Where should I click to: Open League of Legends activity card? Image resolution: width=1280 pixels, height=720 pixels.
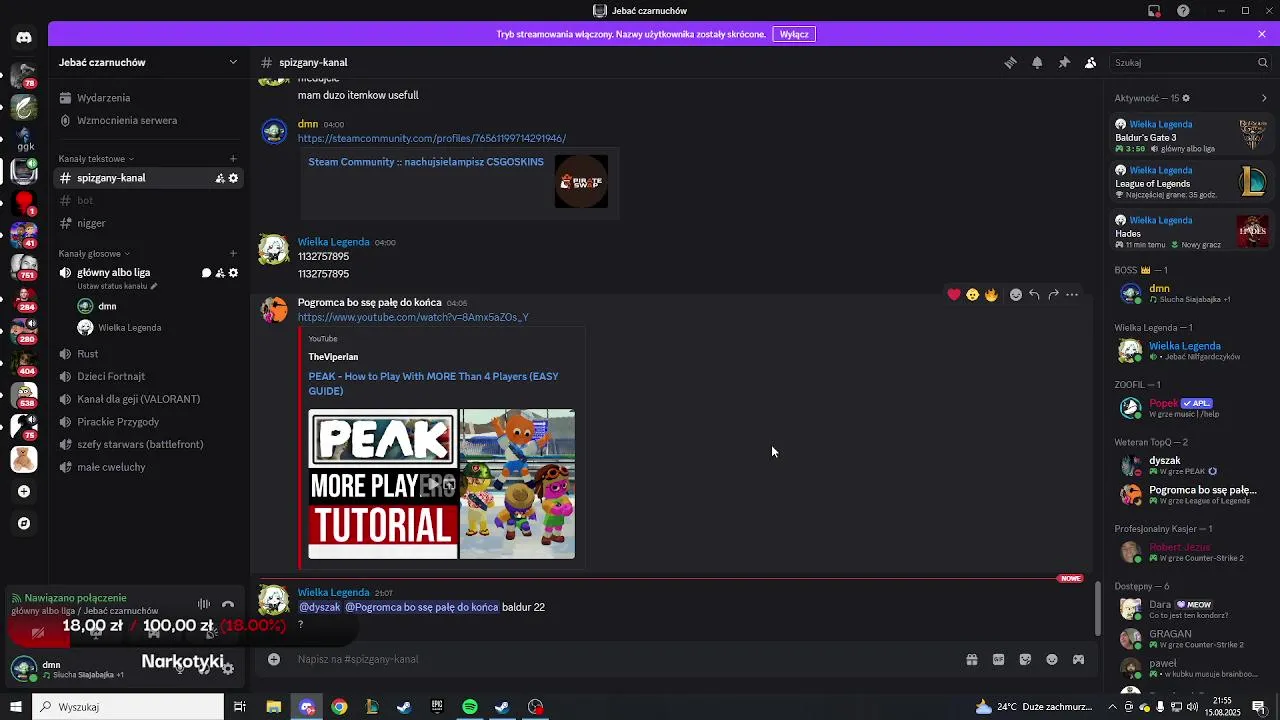coord(1192,183)
